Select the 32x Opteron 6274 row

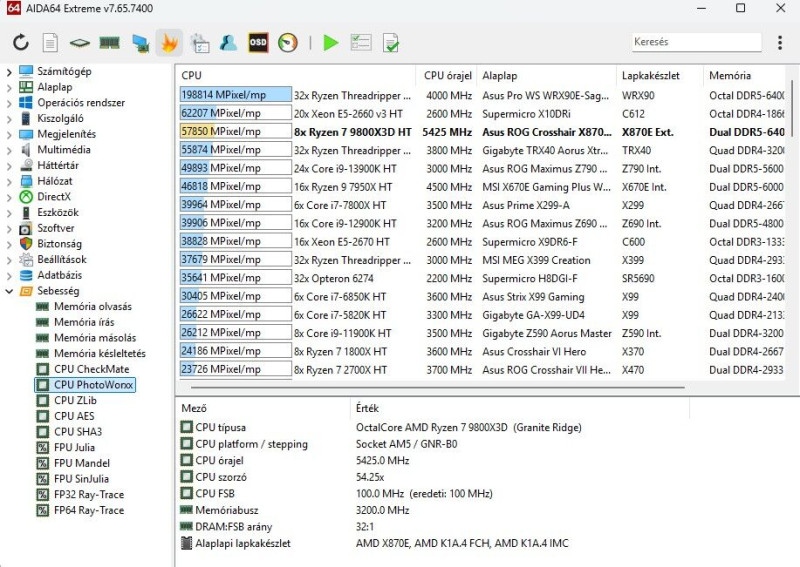click(482, 278)
